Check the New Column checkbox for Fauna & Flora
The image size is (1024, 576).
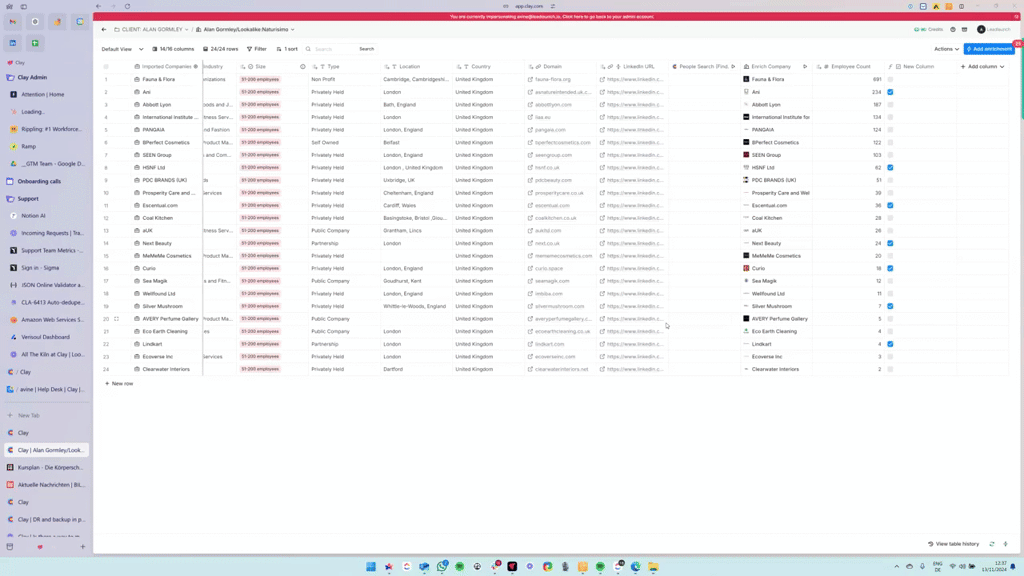pyautogui.click(x=890, y=79)
